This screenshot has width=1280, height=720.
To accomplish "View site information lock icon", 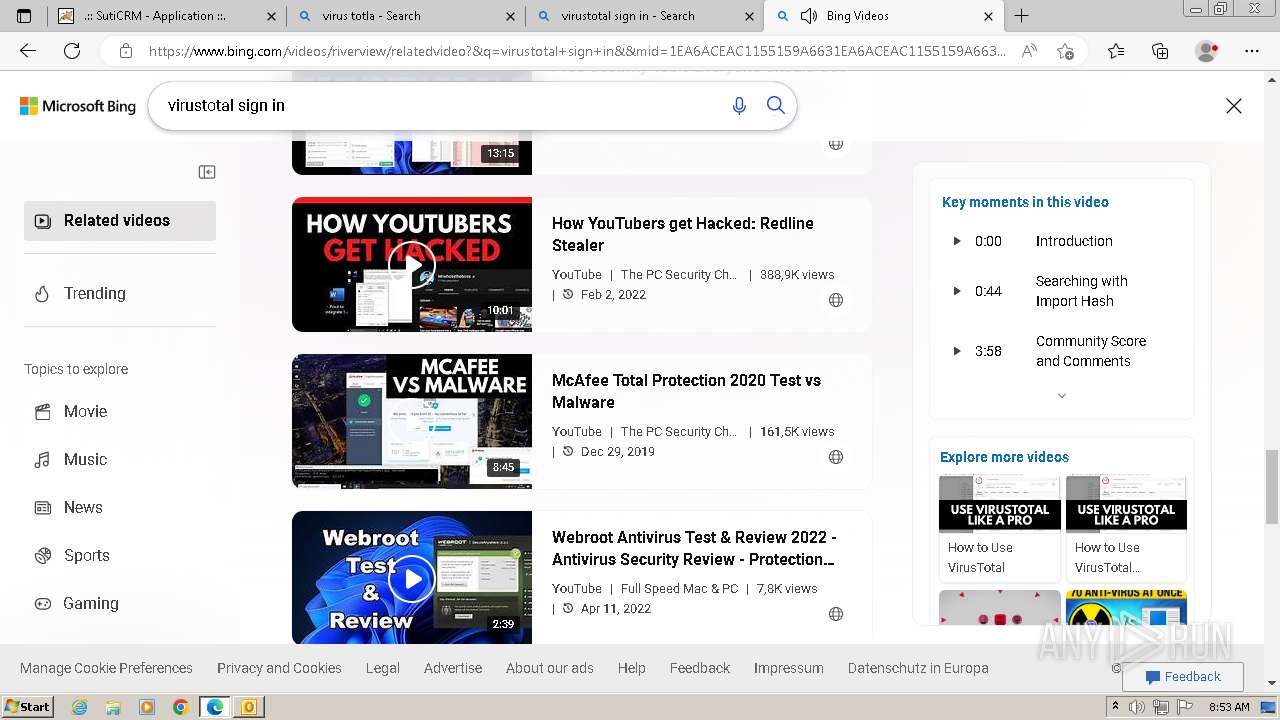I will click(125, 51).
